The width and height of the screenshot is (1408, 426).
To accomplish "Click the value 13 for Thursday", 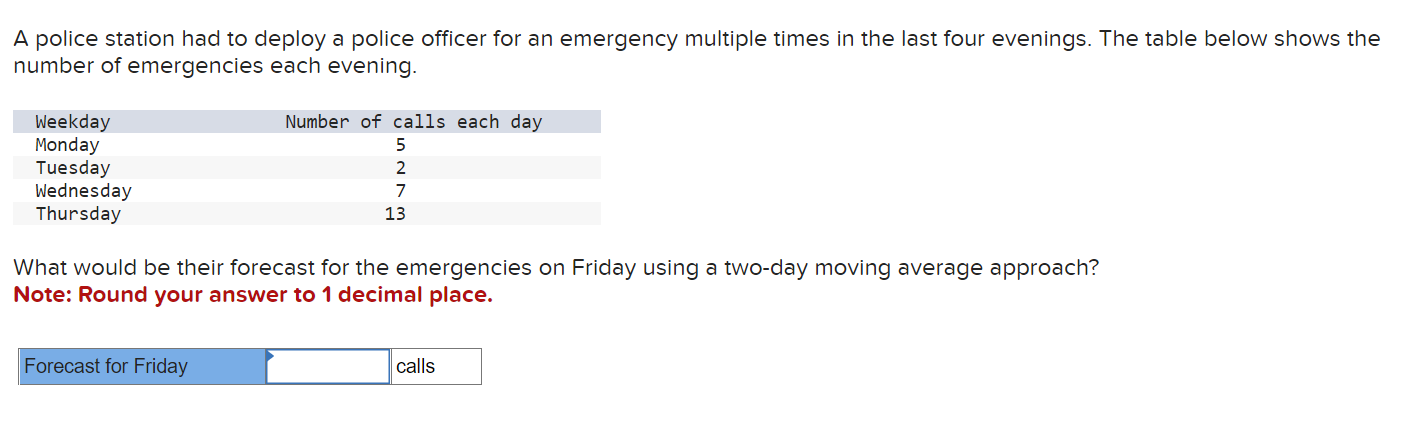I will (x=395, y=213).
